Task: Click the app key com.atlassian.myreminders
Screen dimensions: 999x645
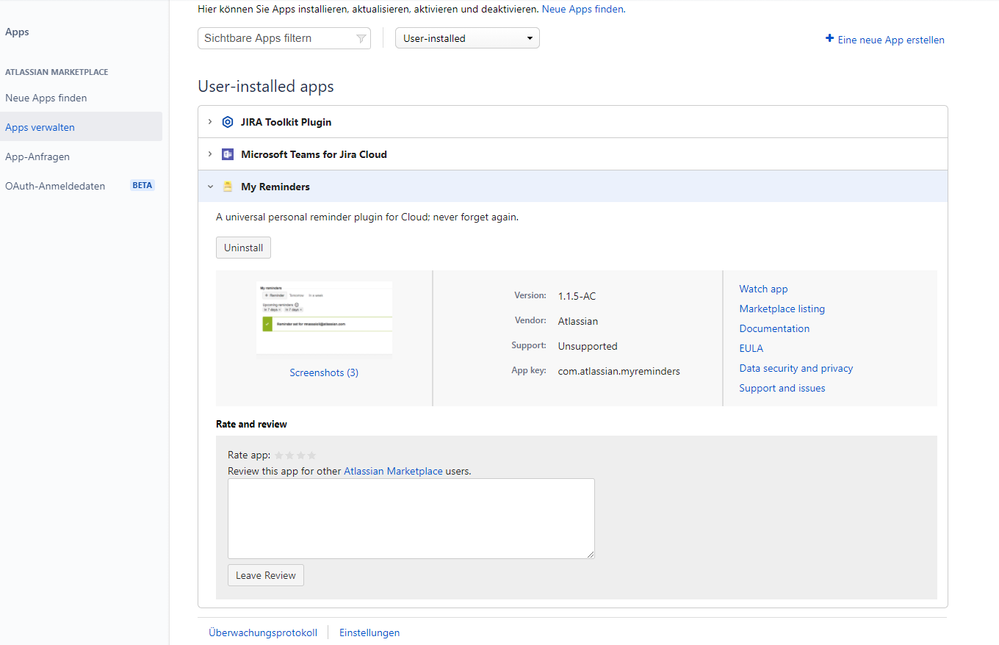Action: [619, 372]
